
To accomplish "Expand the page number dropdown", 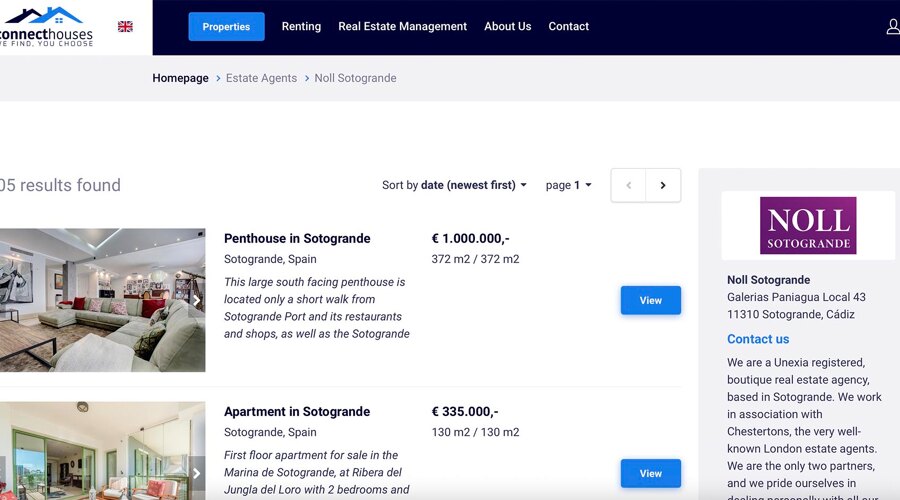I will (x=568, y=185).
